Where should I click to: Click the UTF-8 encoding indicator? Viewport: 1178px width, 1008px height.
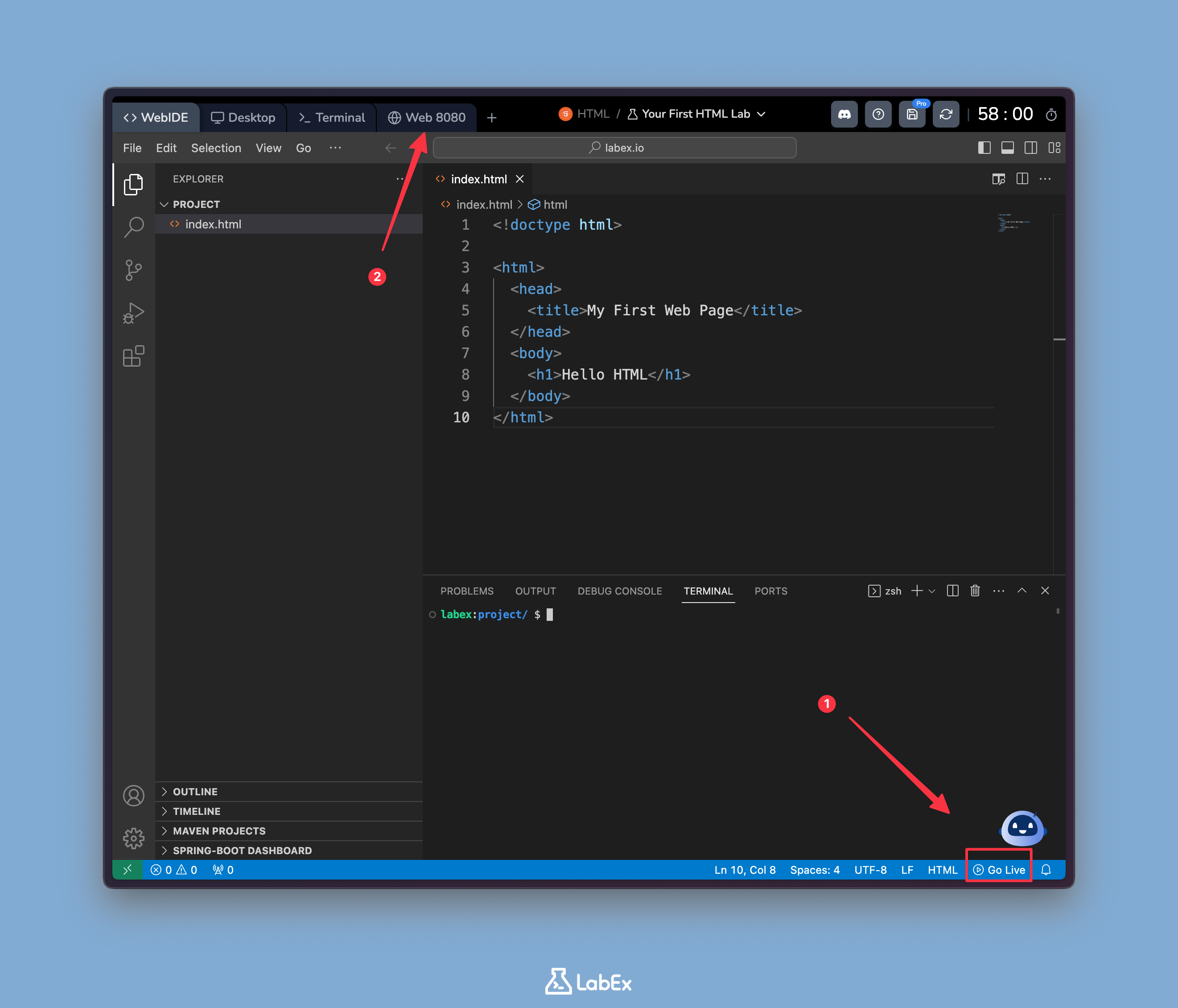click(870, 870)
